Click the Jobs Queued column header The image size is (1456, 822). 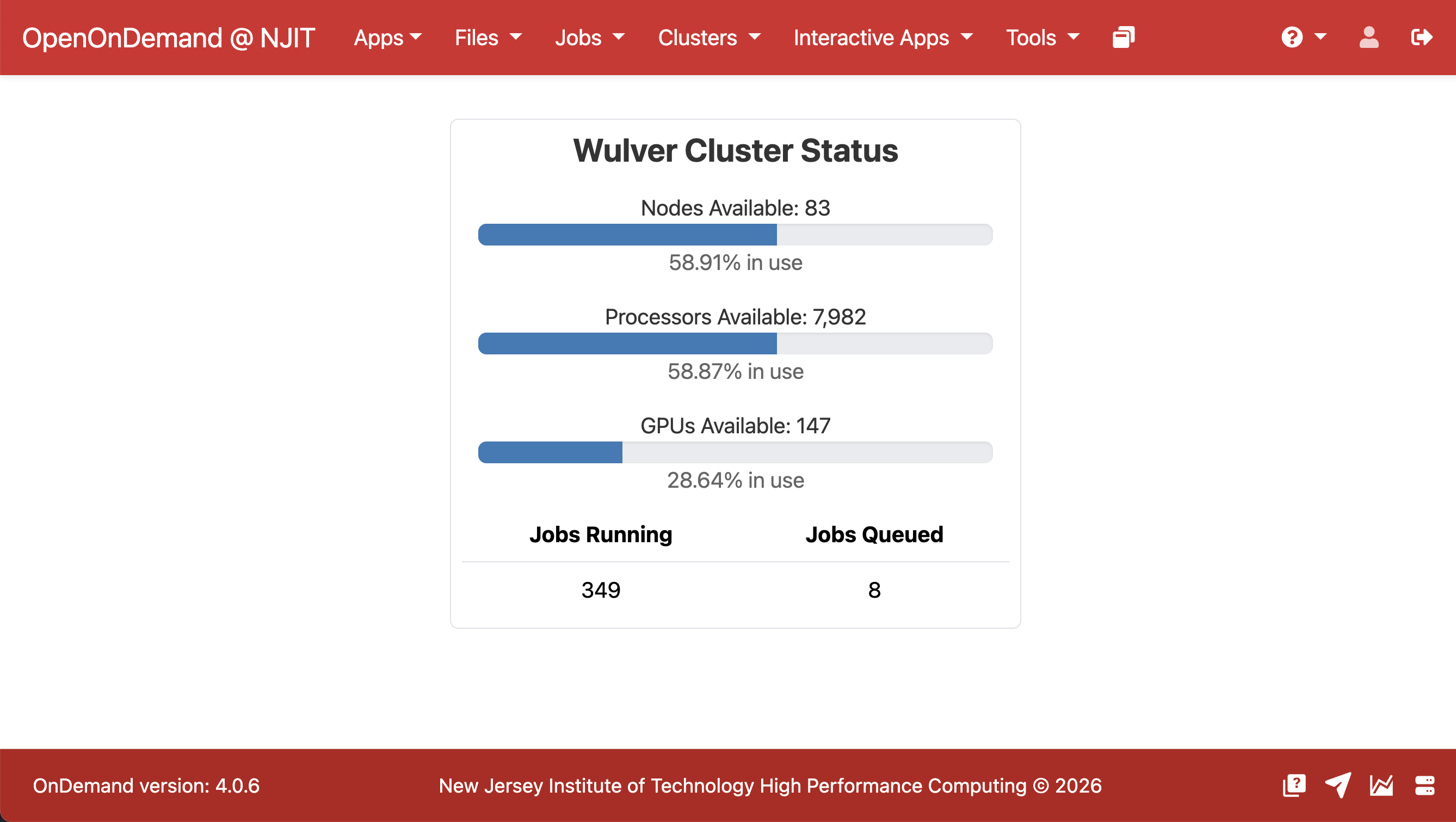click(x=874, y=534)
